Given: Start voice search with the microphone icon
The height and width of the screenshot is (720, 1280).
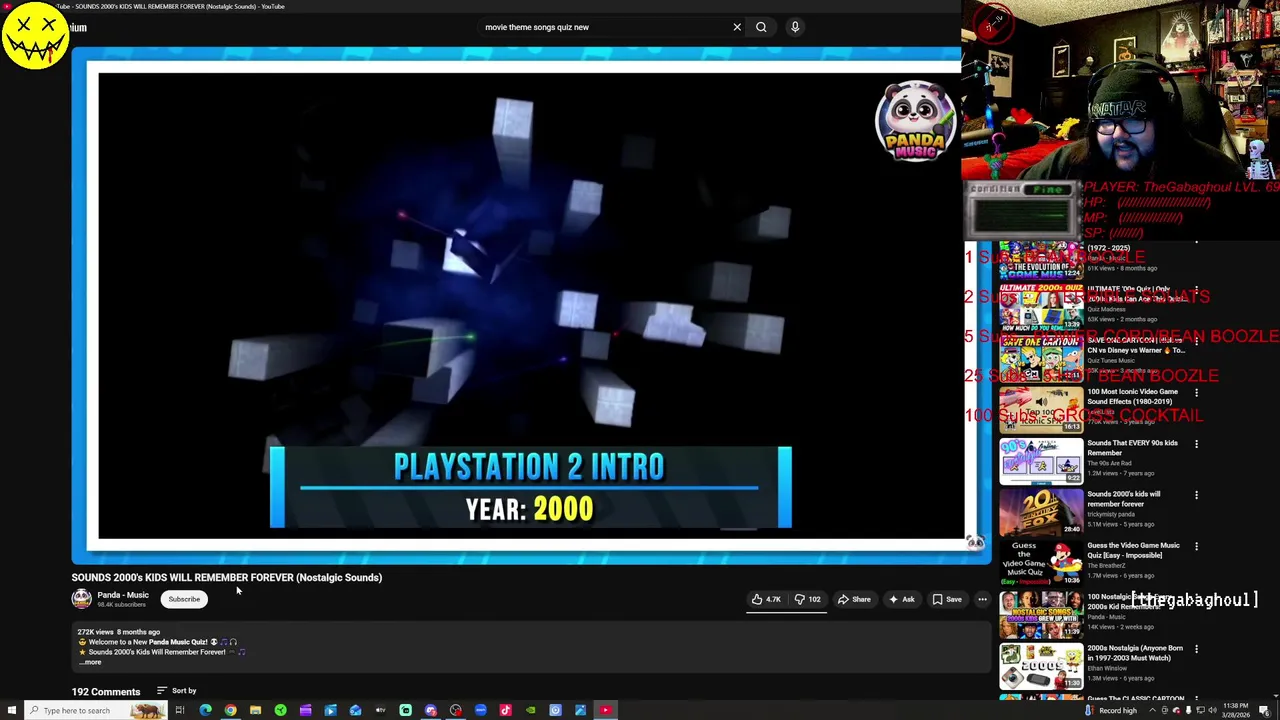Looking at the screenshot, I should pos(795,27).
